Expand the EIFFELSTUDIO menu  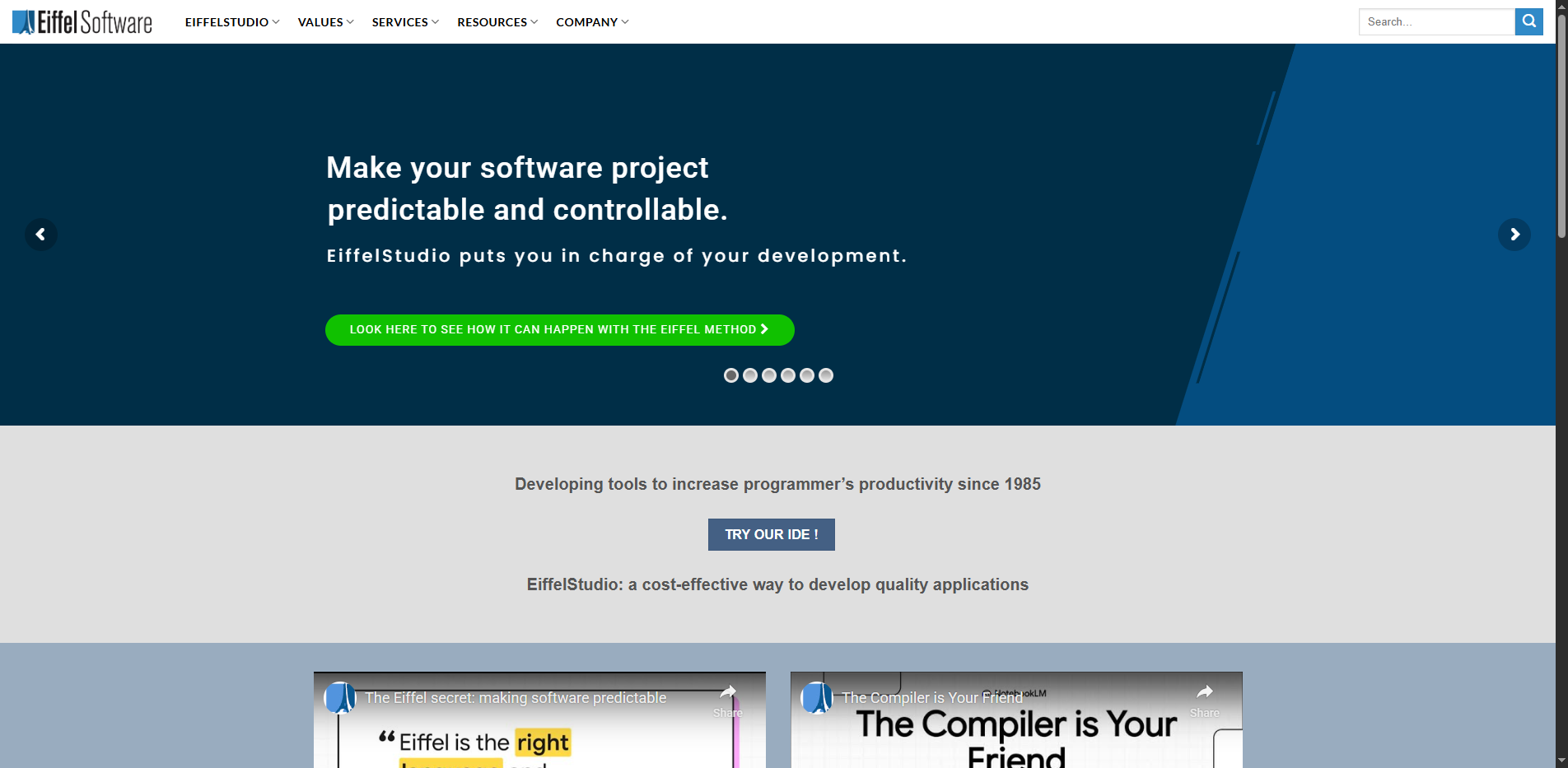click(x=232, y=22)
